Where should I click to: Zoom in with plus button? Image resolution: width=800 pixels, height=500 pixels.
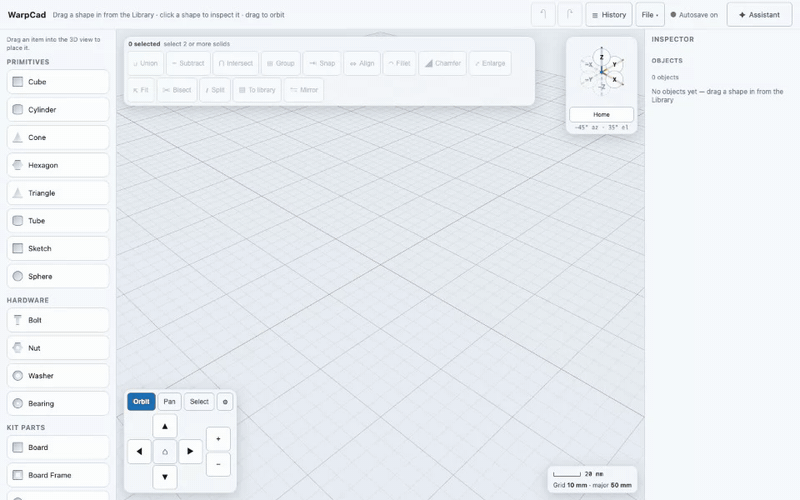(218, 439)
